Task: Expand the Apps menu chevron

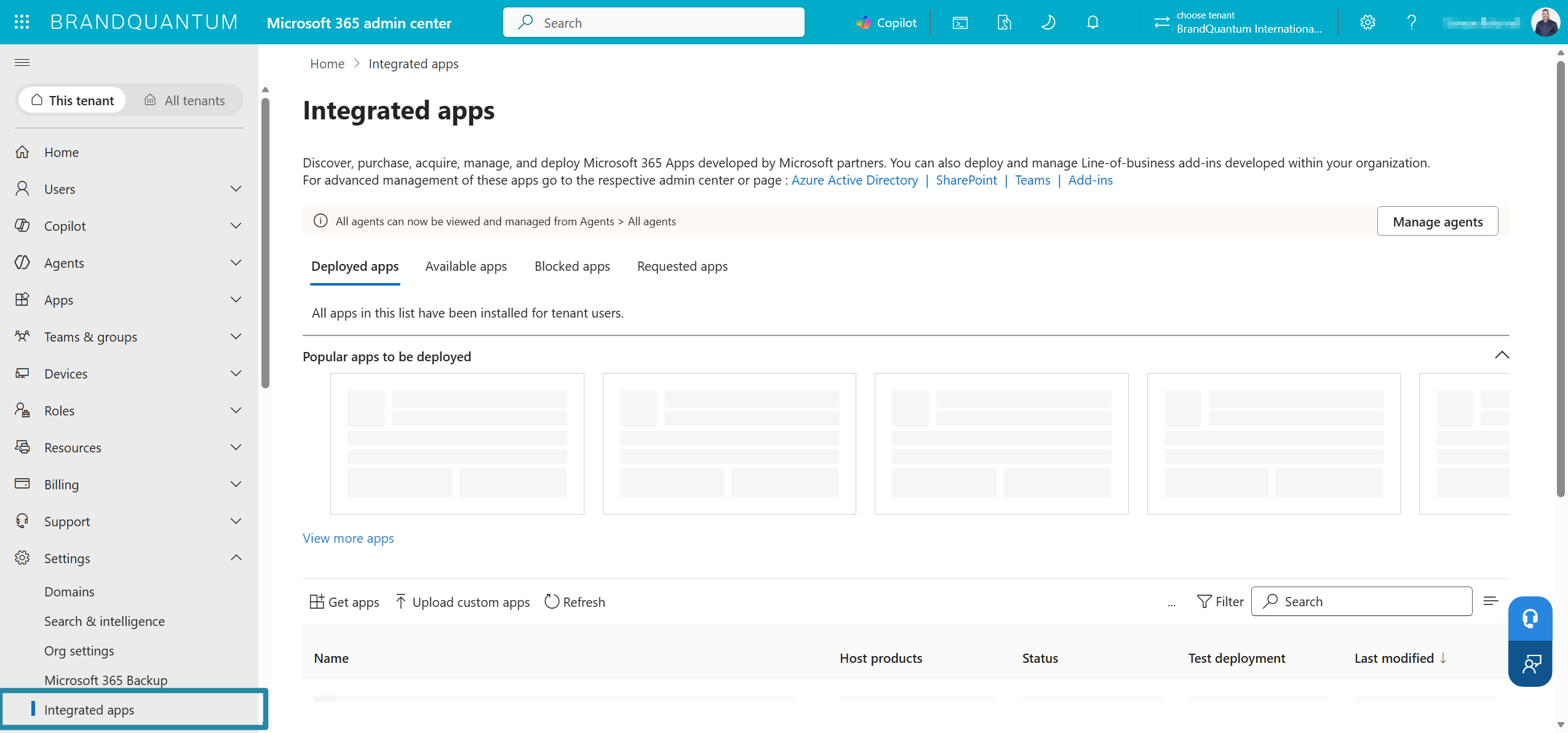Action: [236, 300]
